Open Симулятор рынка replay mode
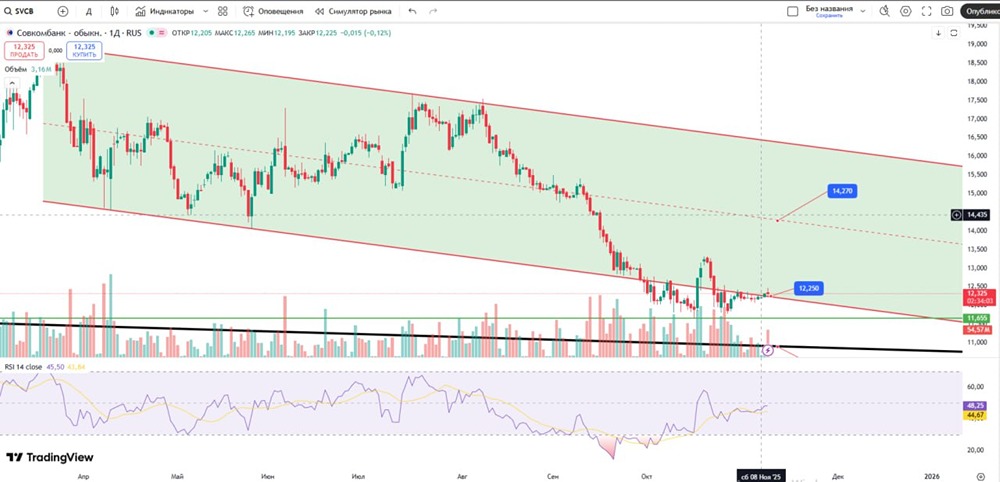Image resolution: width=1000 pixels, height=482 pixels. click(355, 11)
